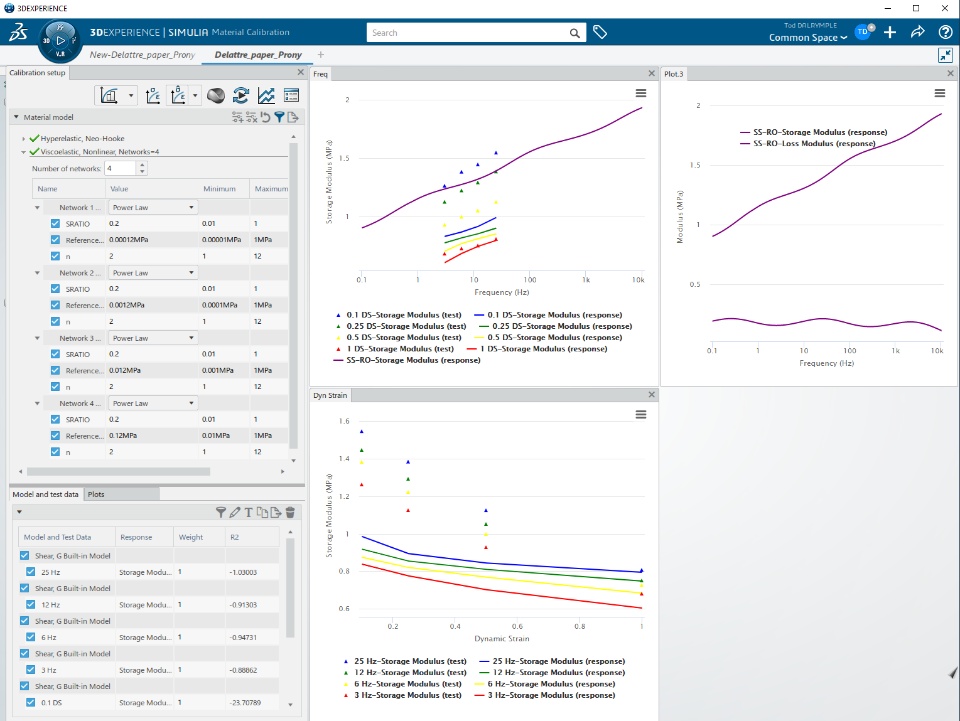Open Common Space dropdown
The image size is (960, 721).
point(808,38)
